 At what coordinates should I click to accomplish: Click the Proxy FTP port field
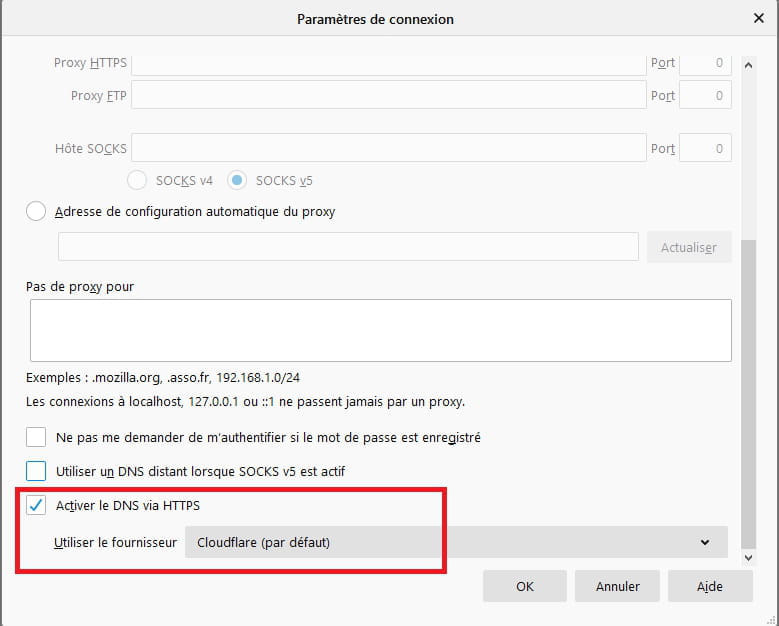point(705,95)
